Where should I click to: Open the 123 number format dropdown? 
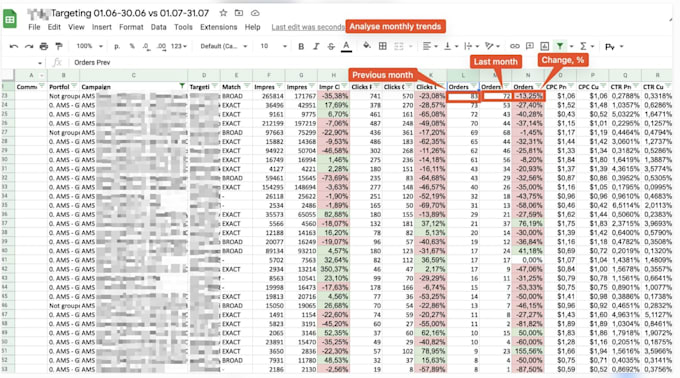pyautogui.click(x=179, y=46)
